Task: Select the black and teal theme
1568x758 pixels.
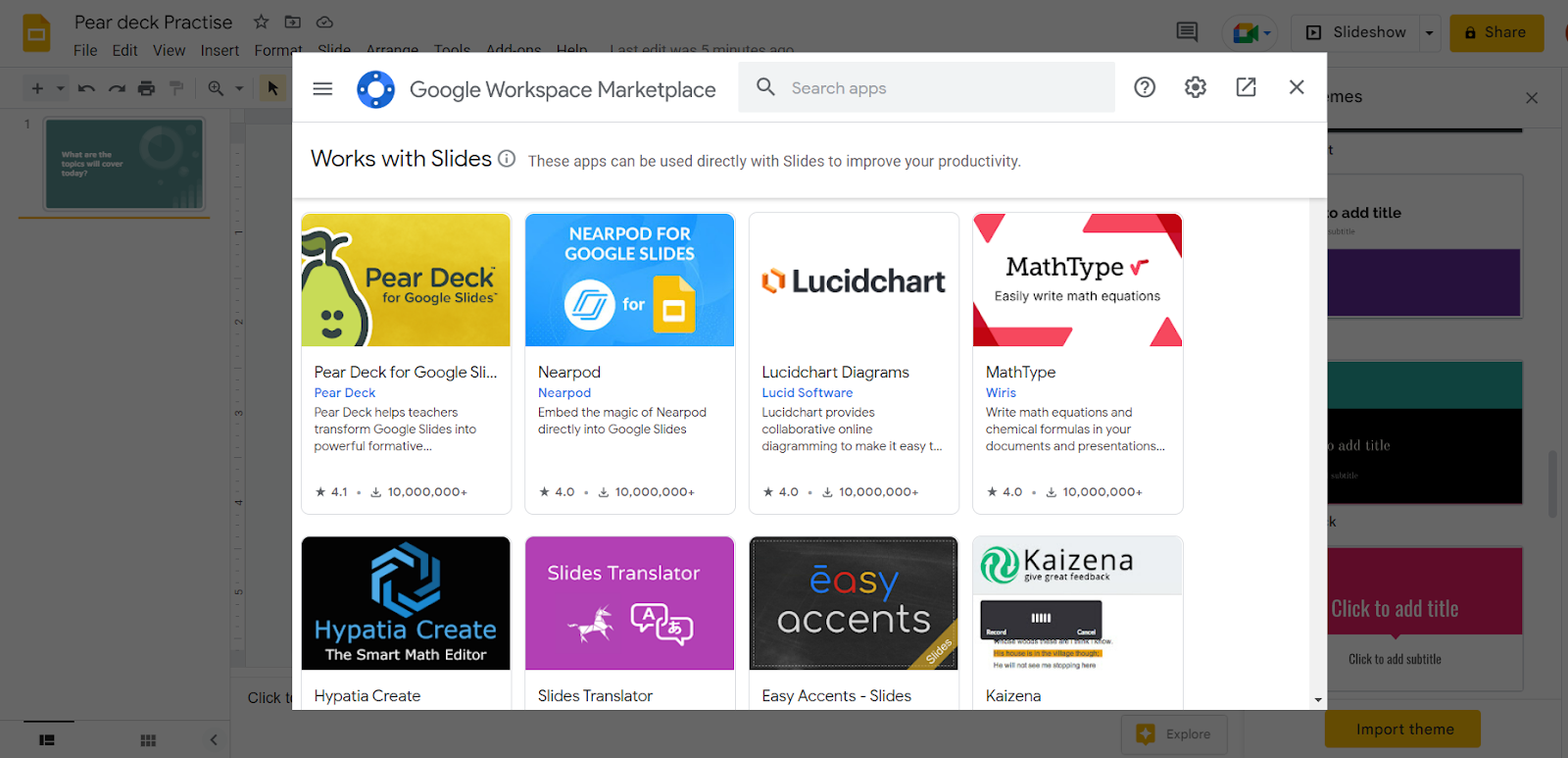Action: point(1425,432)
